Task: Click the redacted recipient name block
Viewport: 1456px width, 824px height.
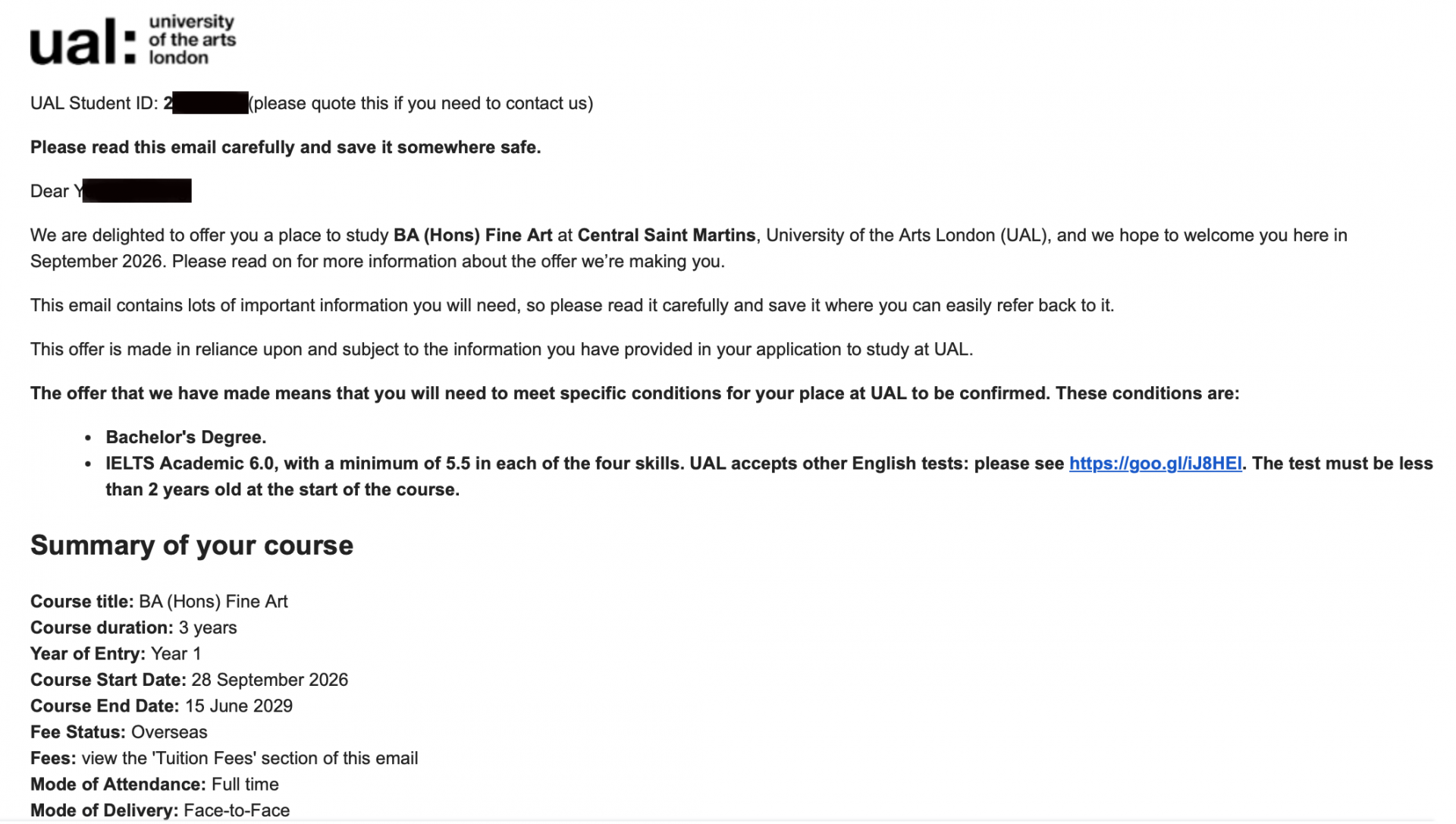Action: 136,190
